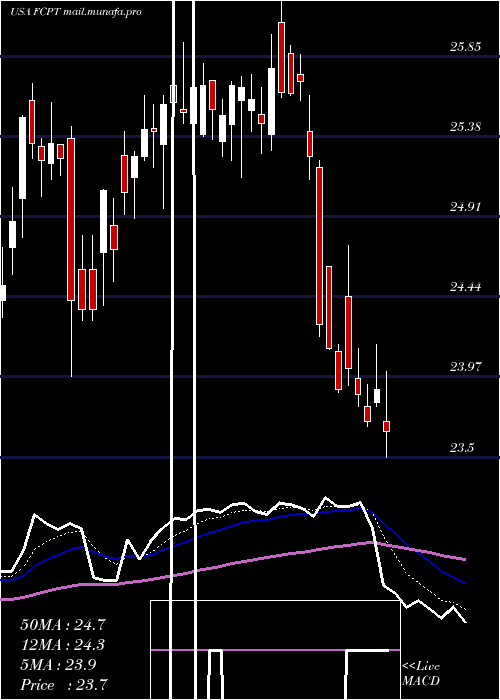Click the 12MA : 24.3 value

[x=64, y=645]
